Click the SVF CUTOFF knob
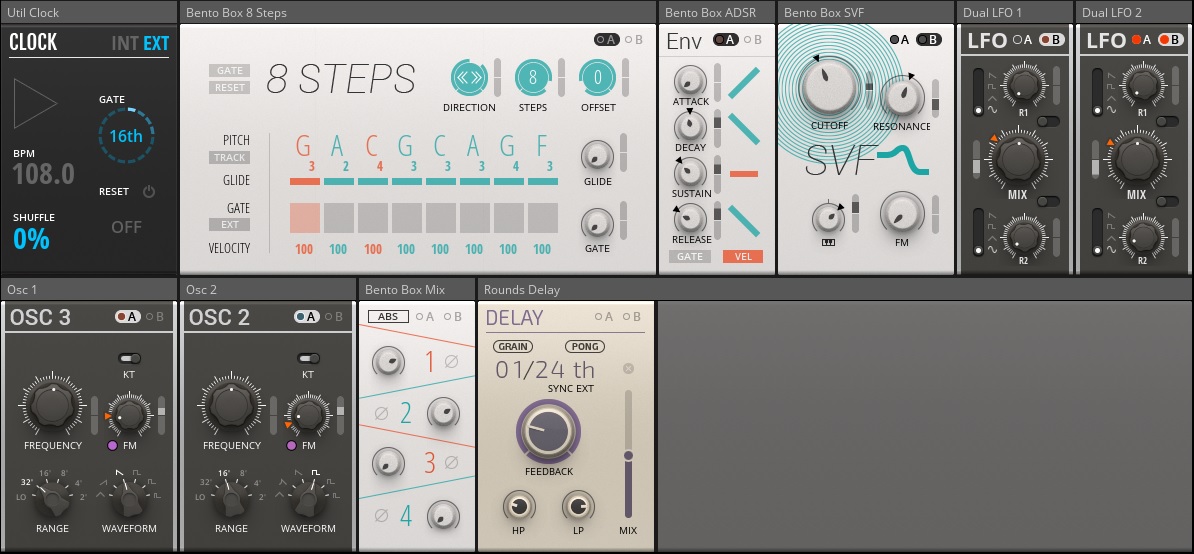The height and width of the screenshot is (554, 1194). [x=828, y=87]
